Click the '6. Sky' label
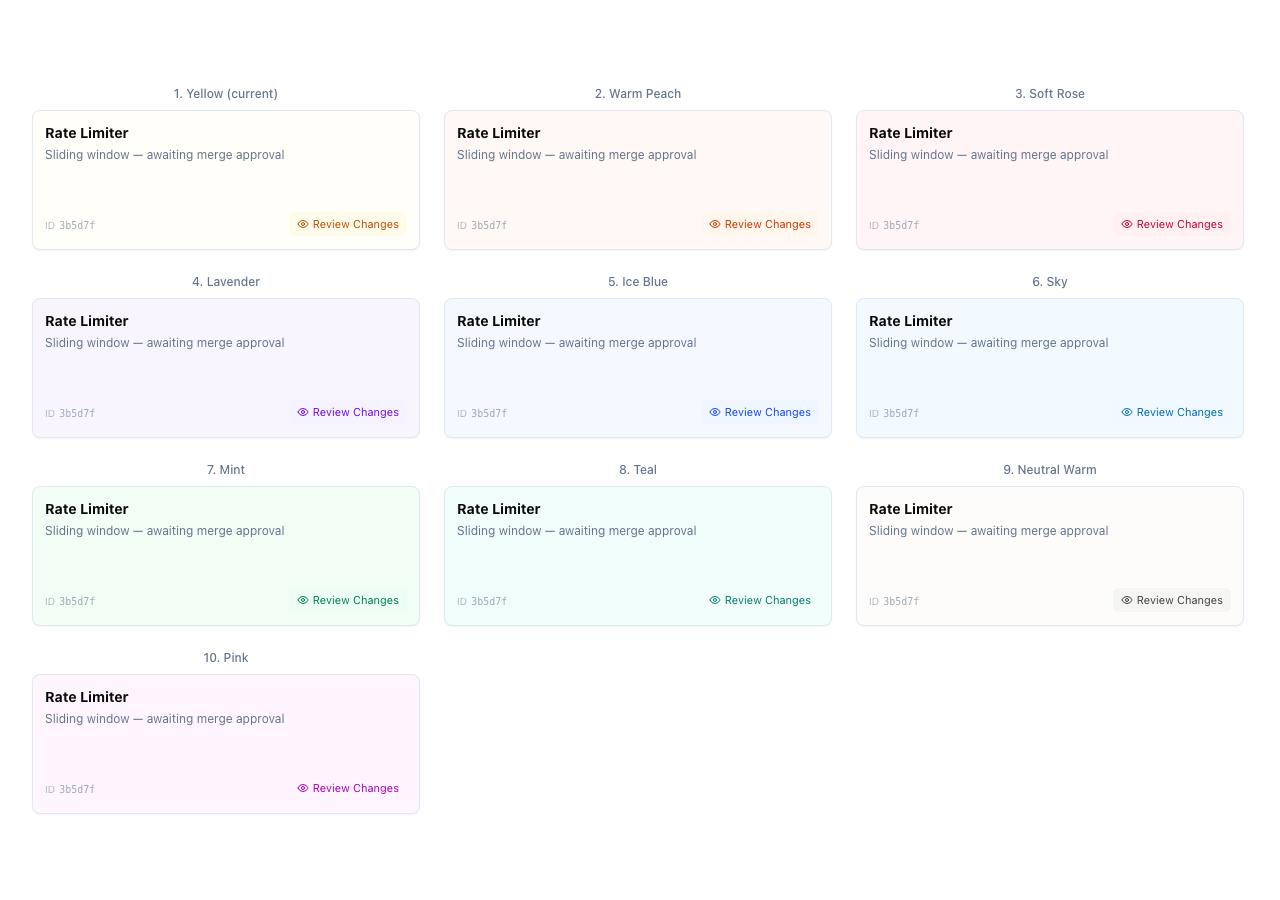 click(1050, 282)
